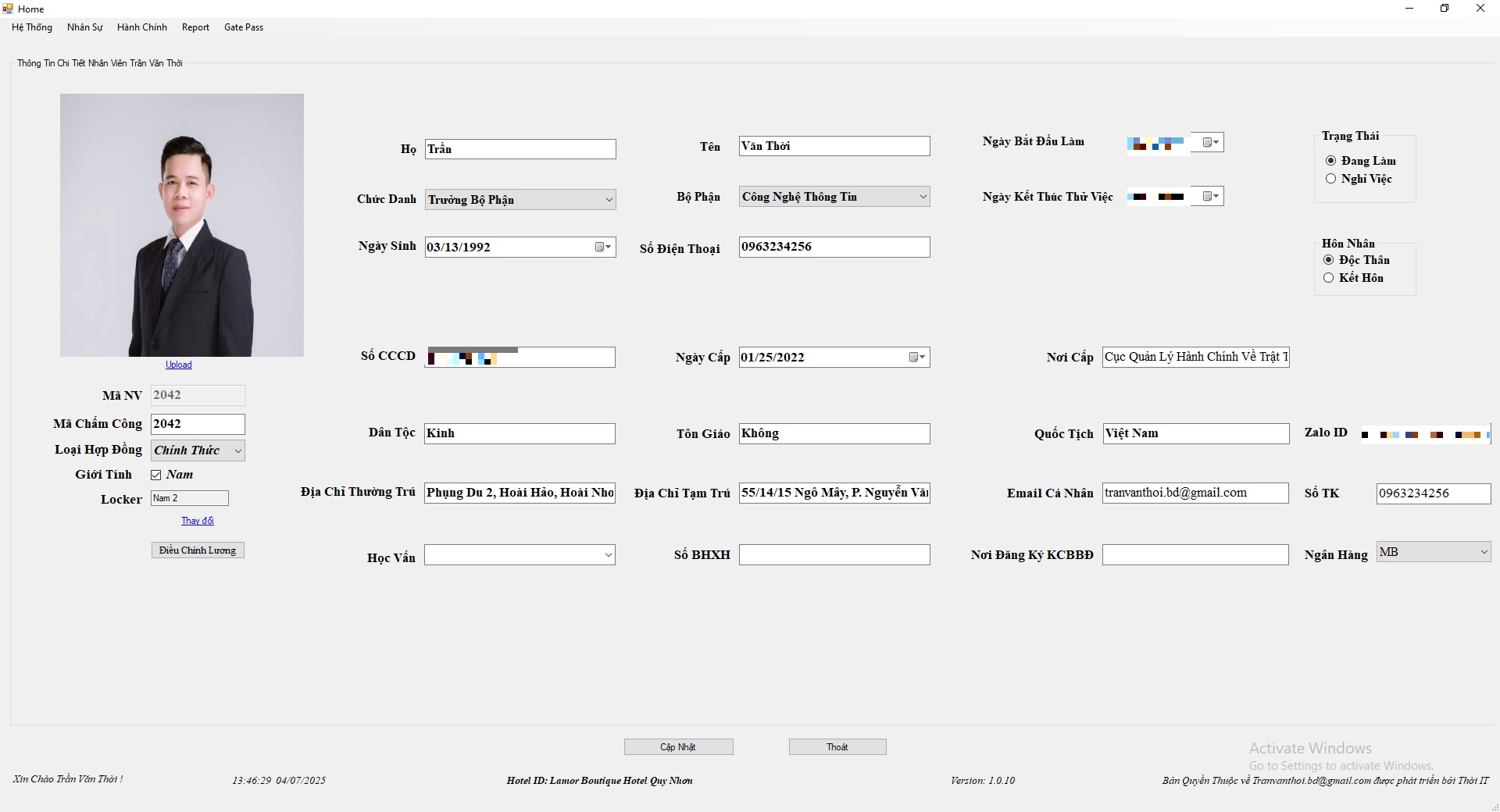The height and width of the screenshot is (812, 1500).
Task: Open calendar picker for Ngày Sinh
Action: tap(603, 248)
